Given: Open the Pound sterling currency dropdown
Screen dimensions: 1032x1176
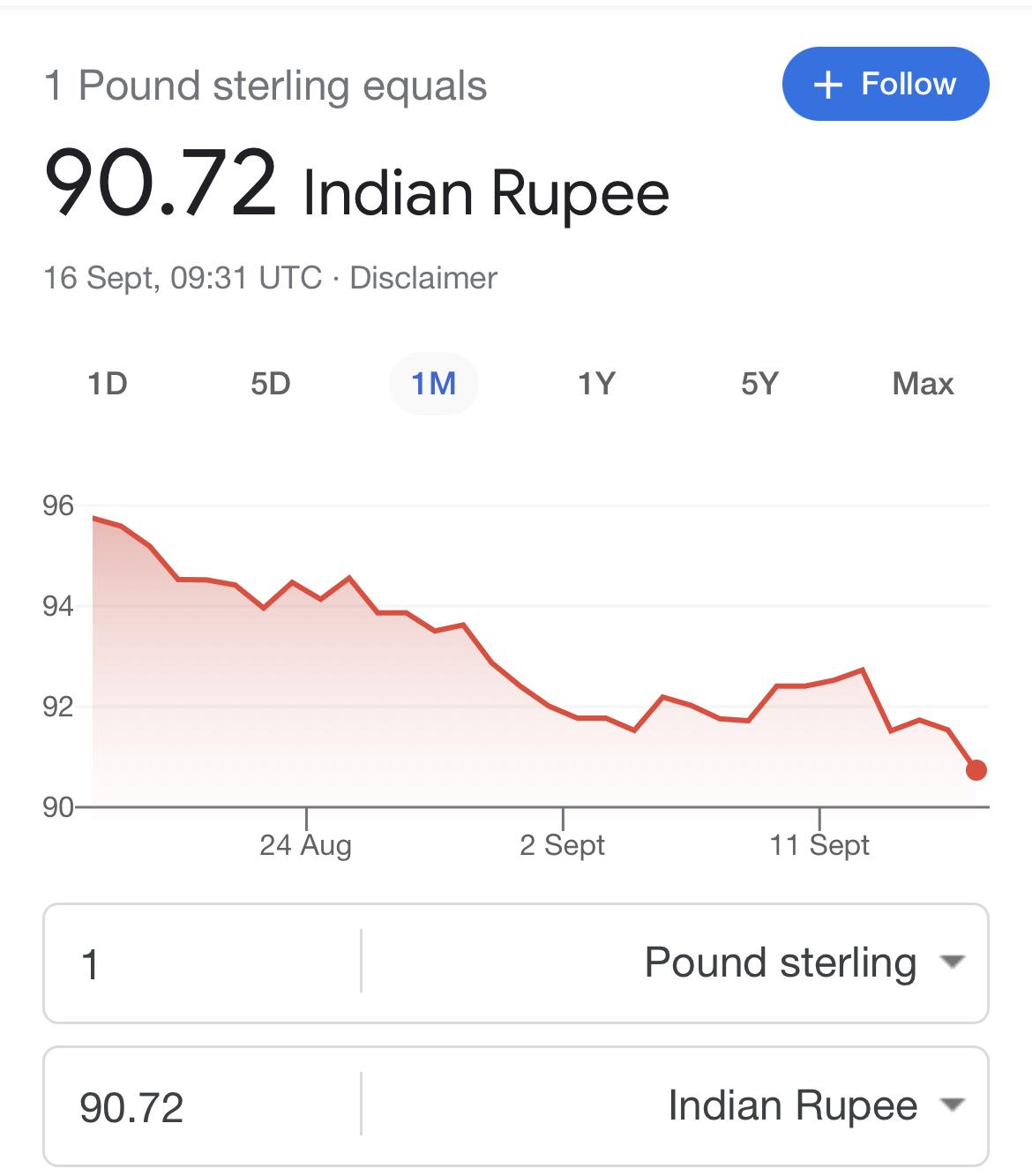Looking at the screenshot, I should tap(675, 963).
